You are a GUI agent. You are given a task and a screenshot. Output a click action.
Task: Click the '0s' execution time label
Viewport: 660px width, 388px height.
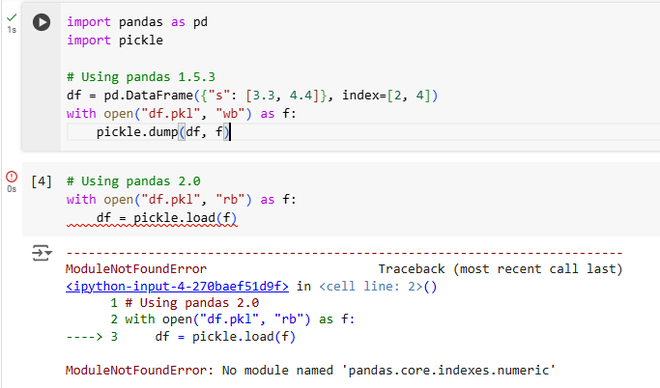12,189
